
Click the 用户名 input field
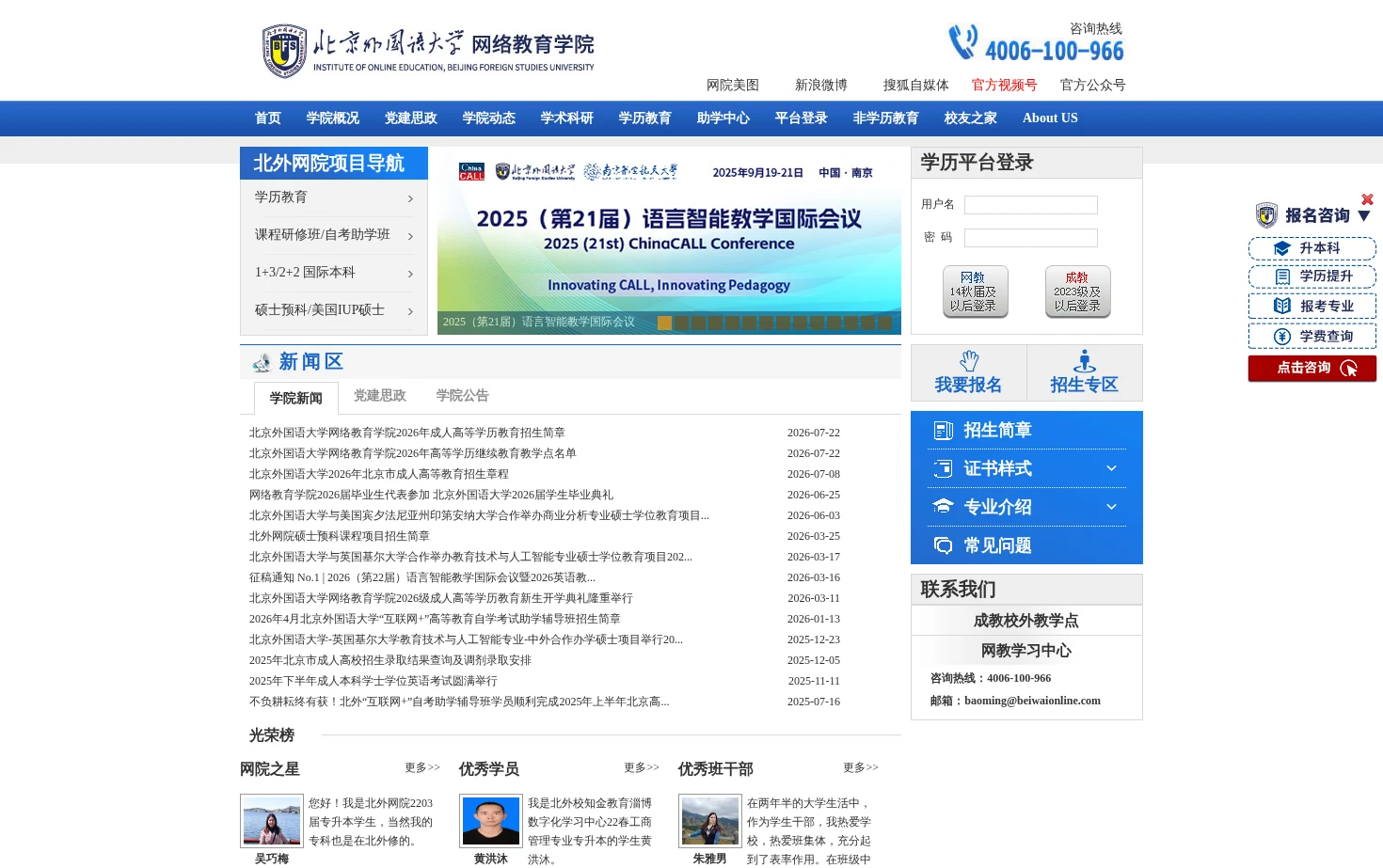(1031, 205)
